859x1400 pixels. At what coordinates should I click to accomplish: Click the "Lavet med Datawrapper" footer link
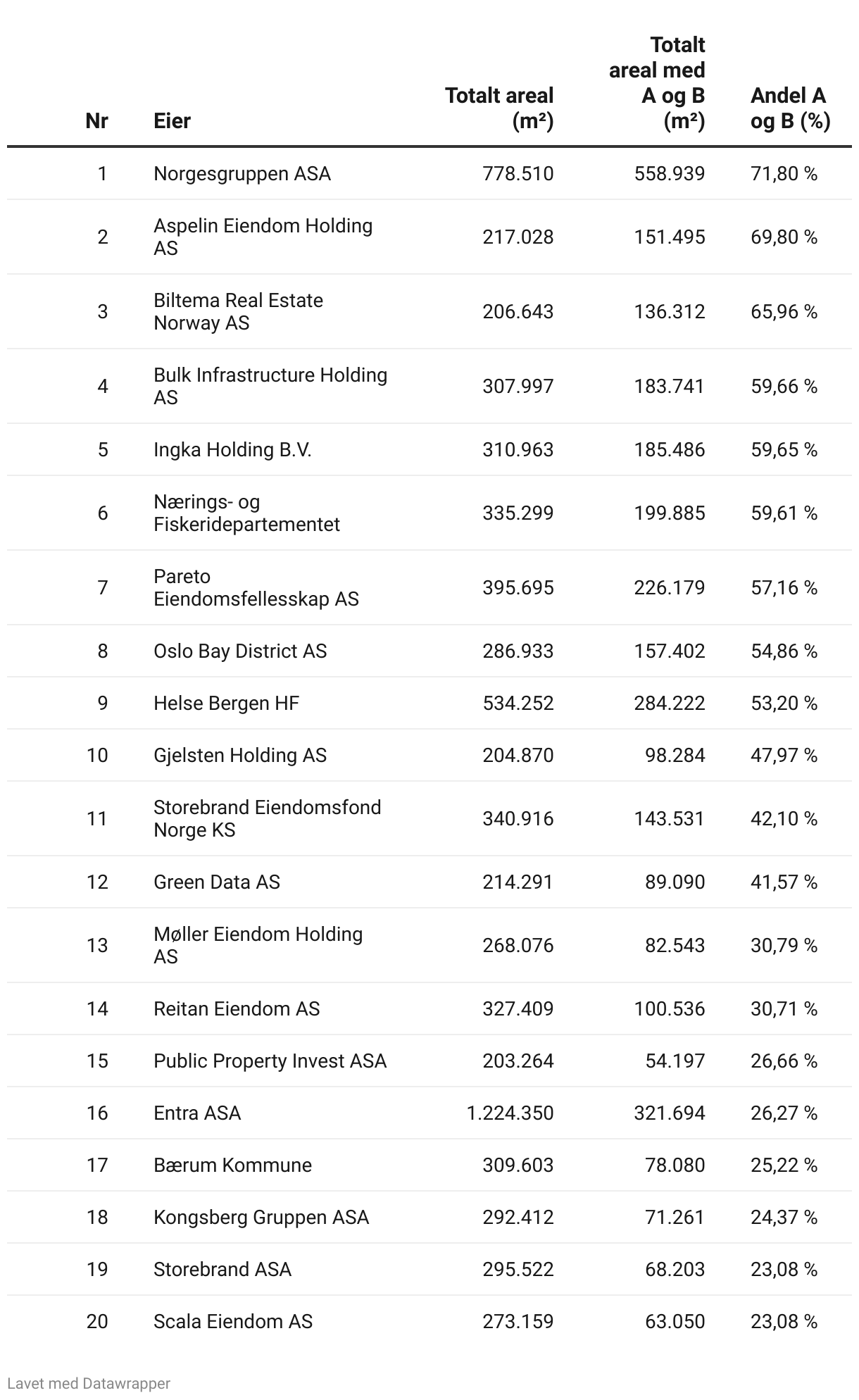coord(89,1383)
